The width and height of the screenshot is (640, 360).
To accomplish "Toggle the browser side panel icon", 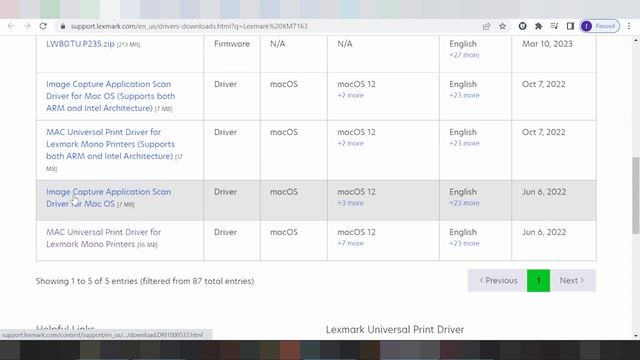I will click(x=570, y=26).
